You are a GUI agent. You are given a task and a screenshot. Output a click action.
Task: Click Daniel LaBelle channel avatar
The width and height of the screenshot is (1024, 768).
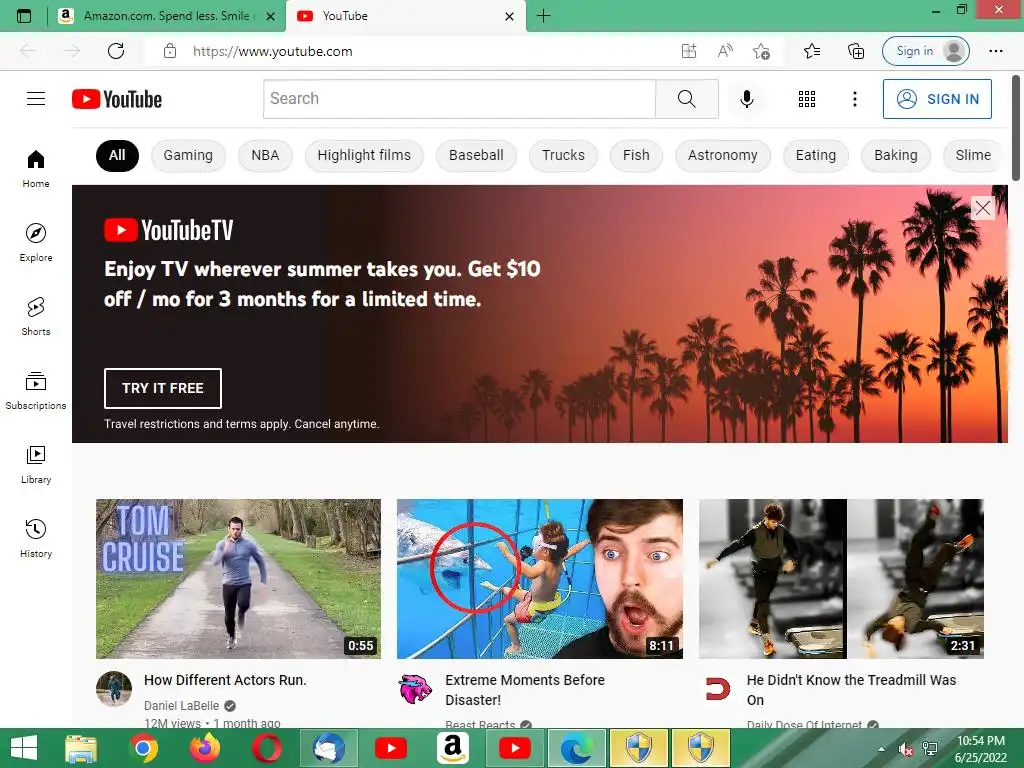tap(114, 689)
